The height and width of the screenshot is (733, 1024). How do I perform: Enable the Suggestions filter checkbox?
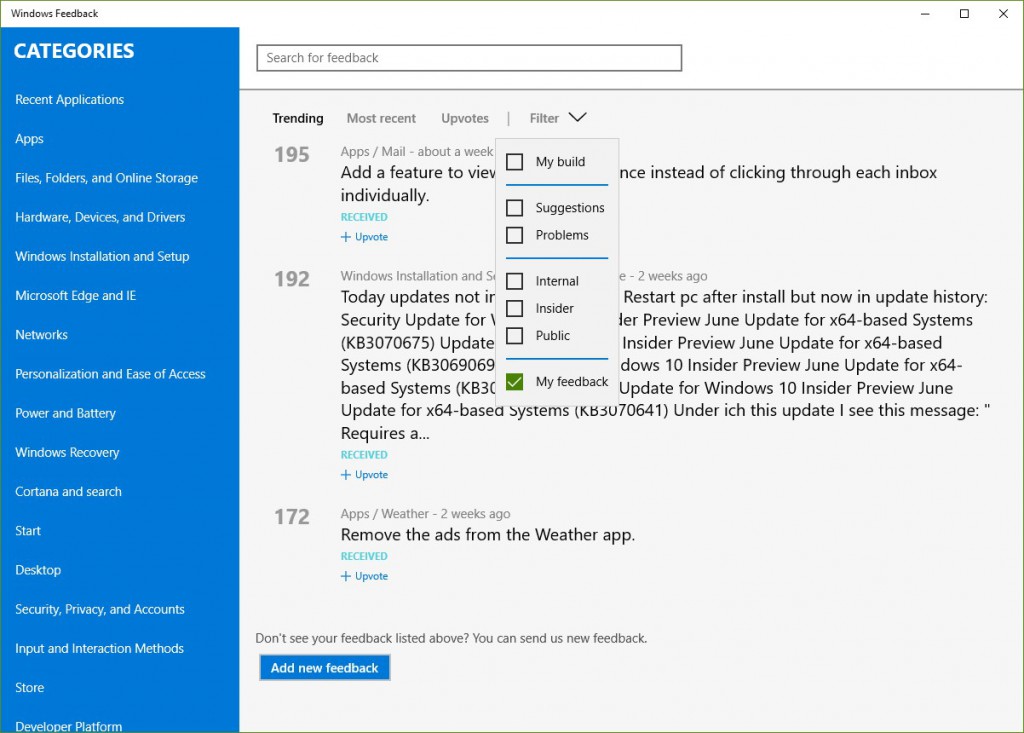pos(515,208)
